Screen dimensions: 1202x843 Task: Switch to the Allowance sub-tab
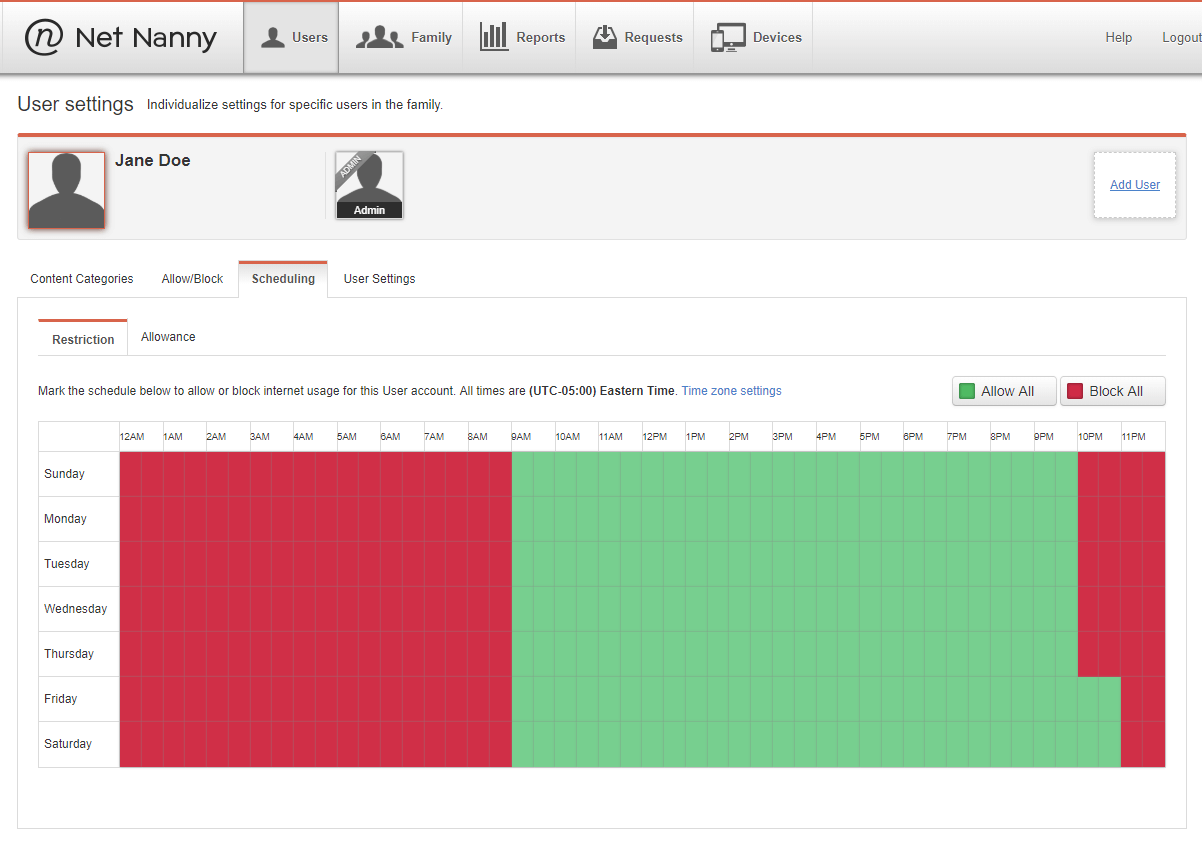(x=168, y=337)
